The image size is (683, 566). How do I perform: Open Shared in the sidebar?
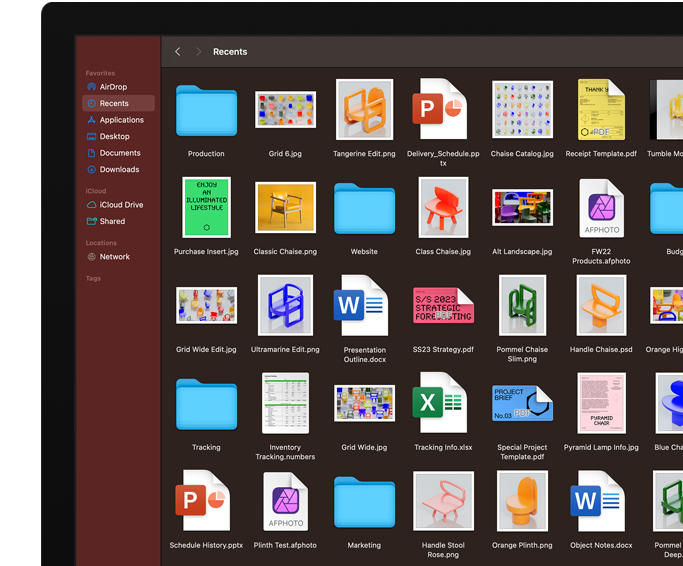coord(118,221)
